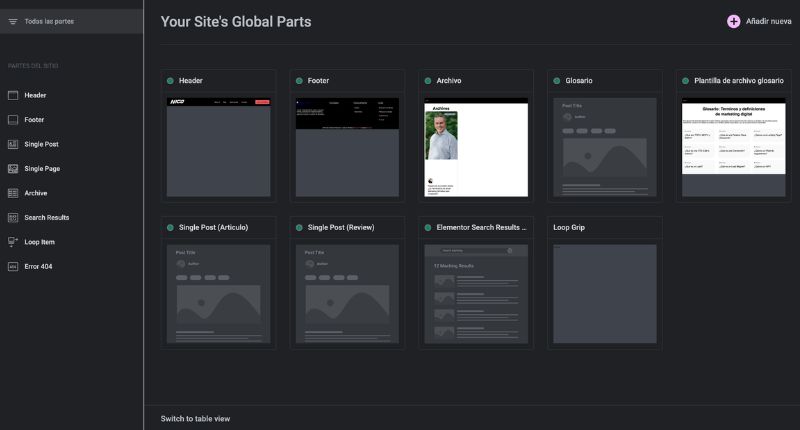800x430 pixels.
Task: Click the pink plus Añadir nueva icon
Action: 733,21
